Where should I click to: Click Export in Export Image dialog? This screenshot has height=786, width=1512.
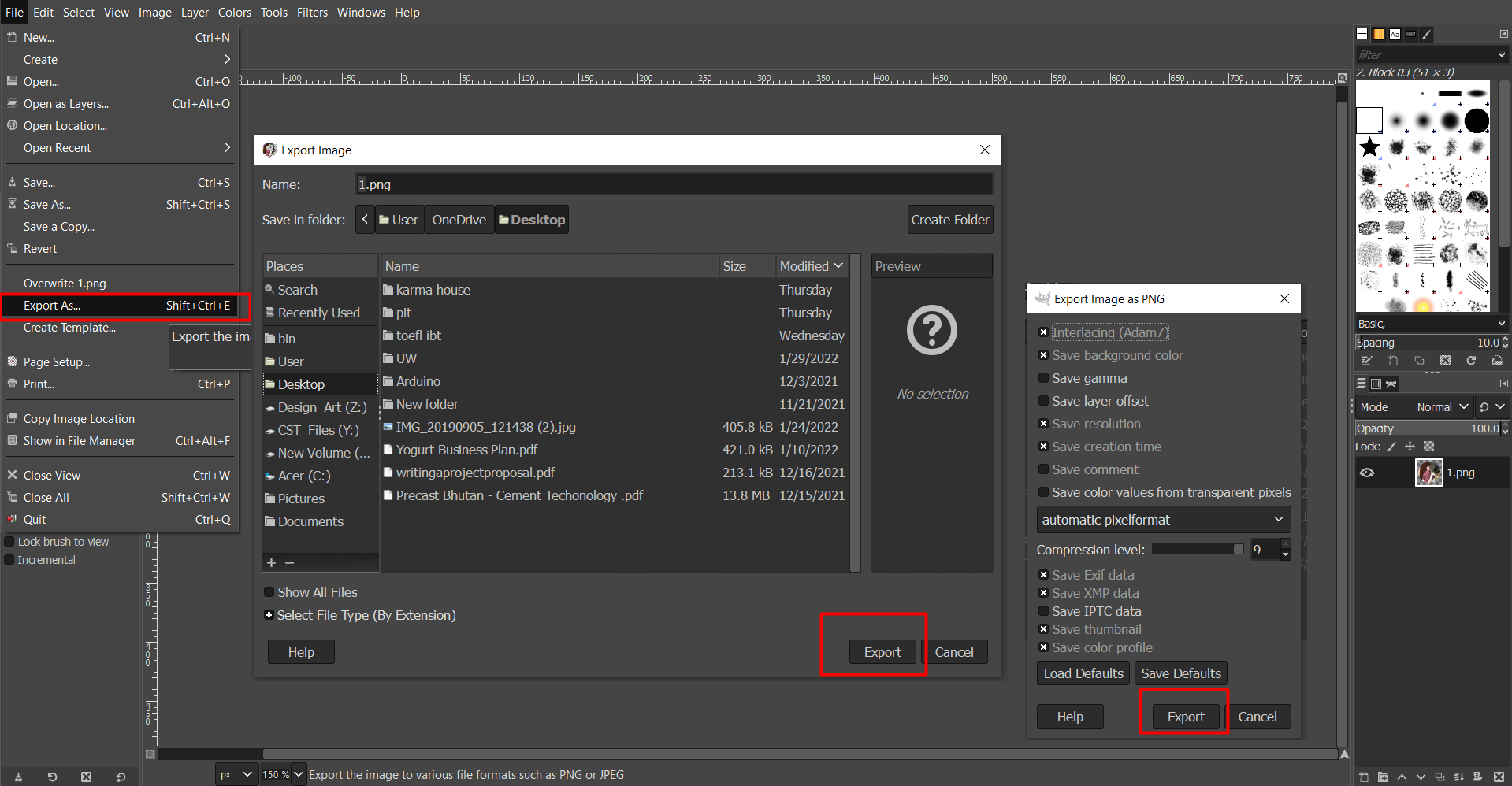click(882, 652)
